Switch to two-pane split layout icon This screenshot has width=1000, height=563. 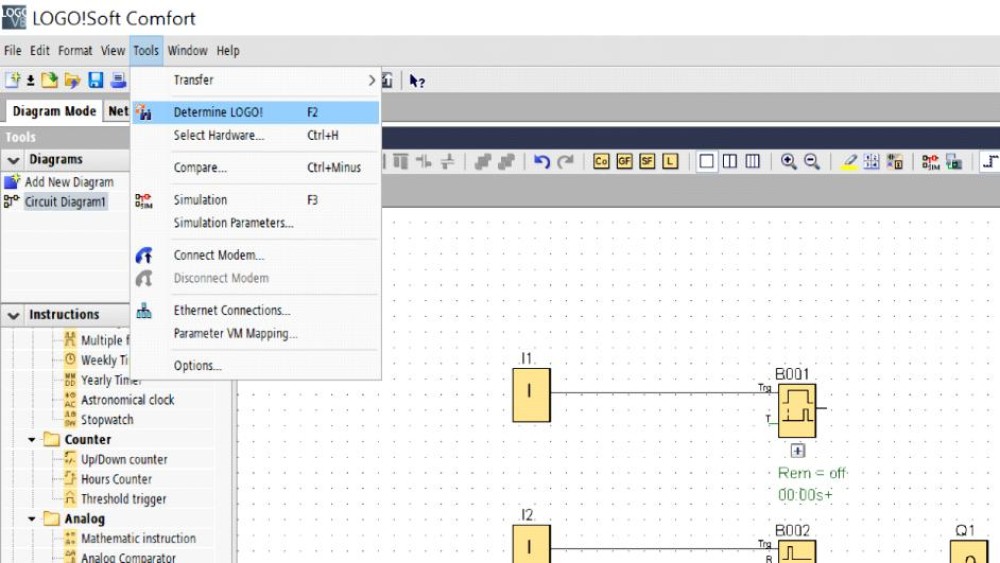pos(730,161)
